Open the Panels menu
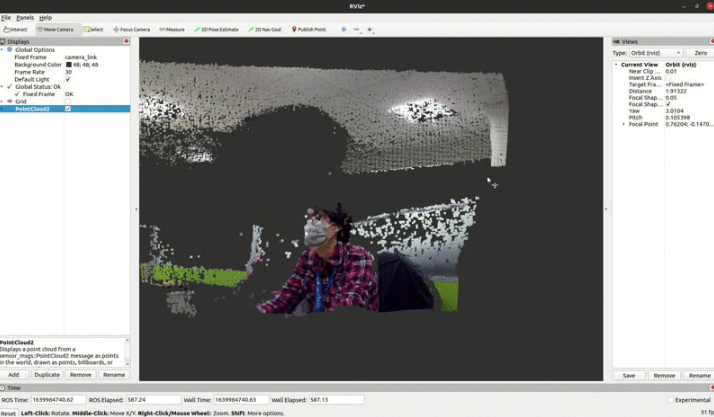 (25, 18)
